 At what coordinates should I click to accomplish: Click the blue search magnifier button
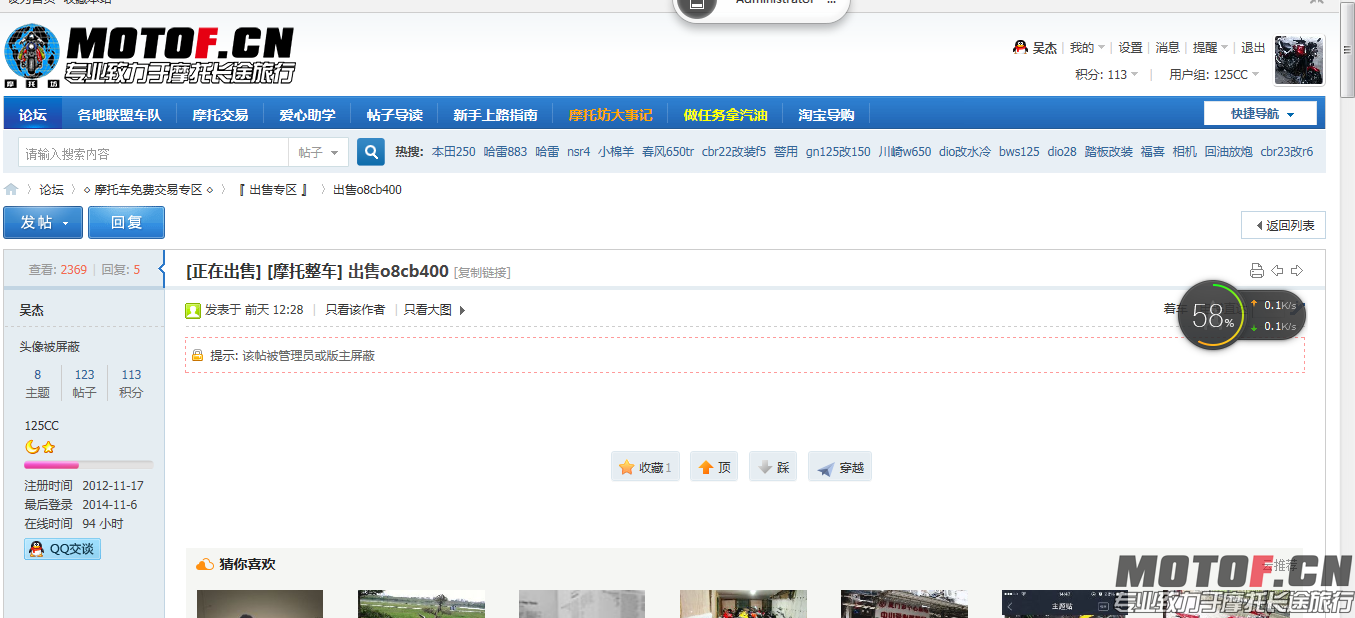pos(371,152)
